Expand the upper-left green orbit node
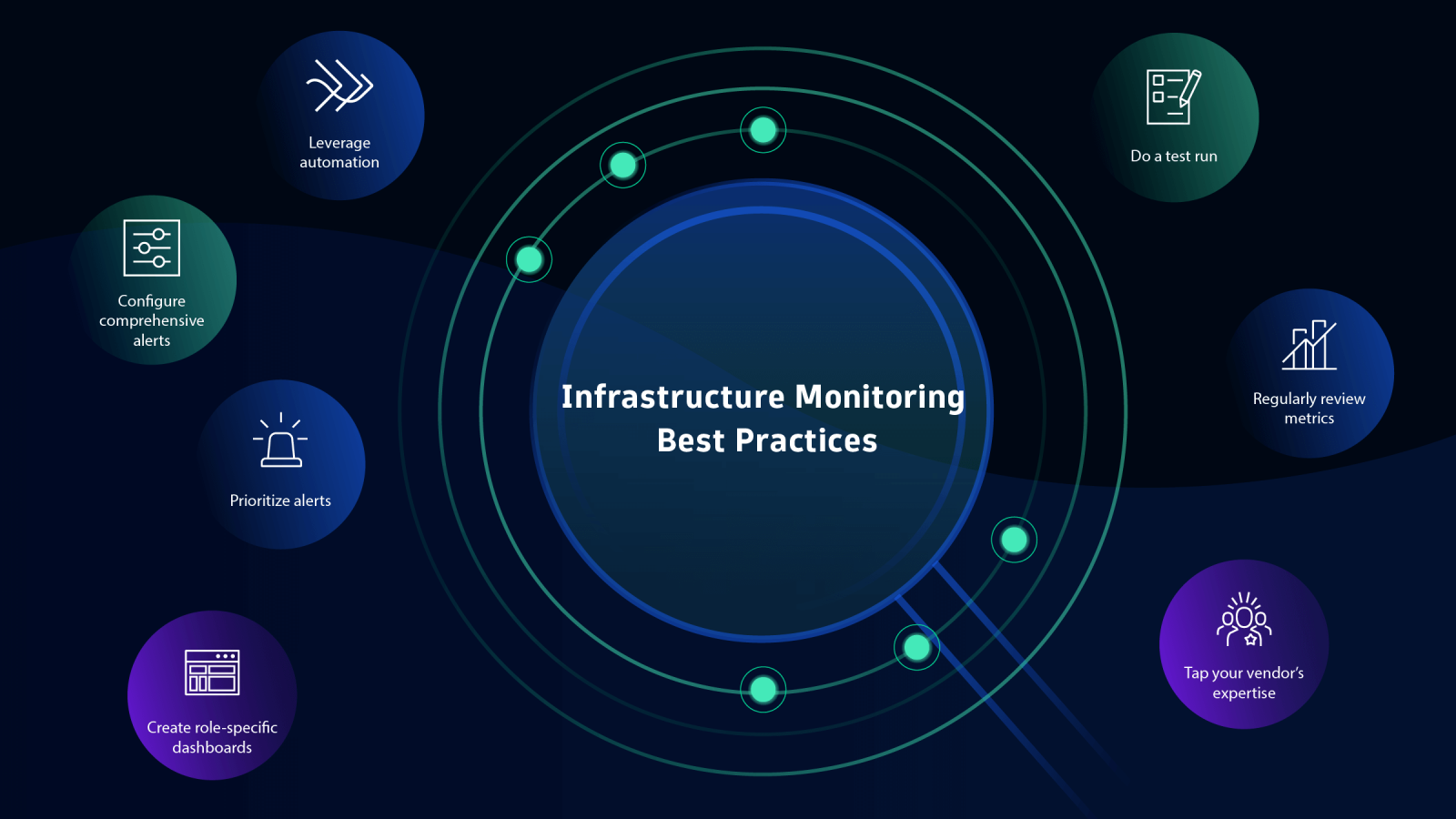This screenshot has height=819, width=1456. (622, 165)
